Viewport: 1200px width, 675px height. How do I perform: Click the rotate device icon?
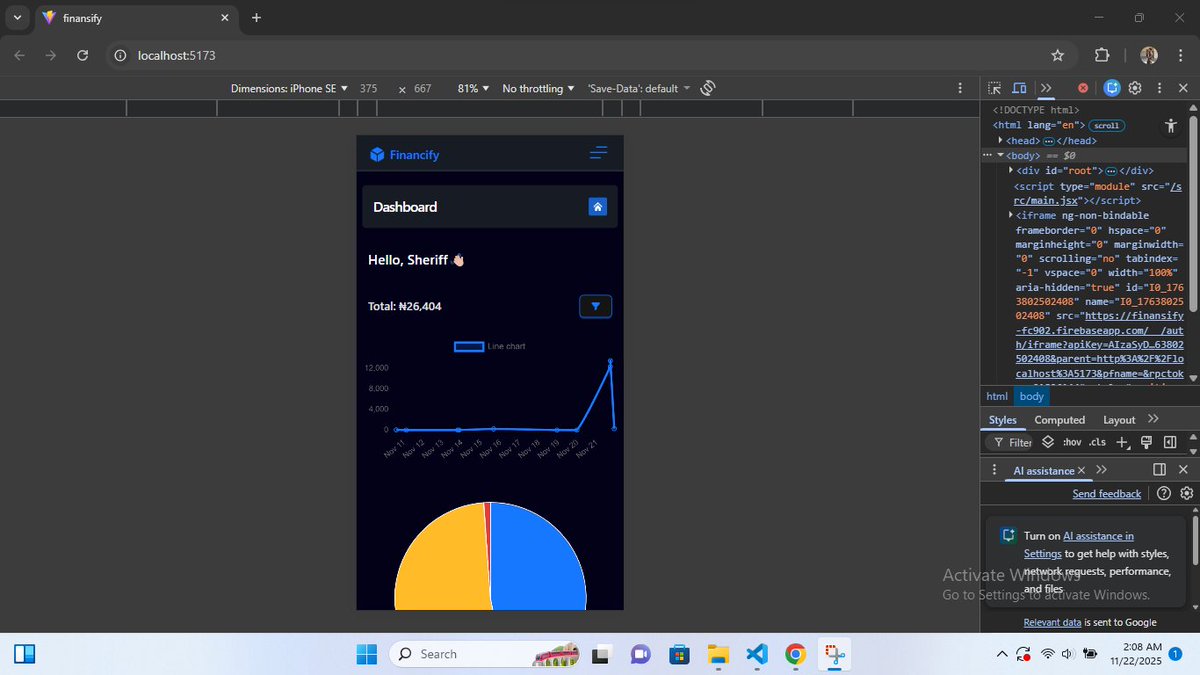(x=707, y=88)
